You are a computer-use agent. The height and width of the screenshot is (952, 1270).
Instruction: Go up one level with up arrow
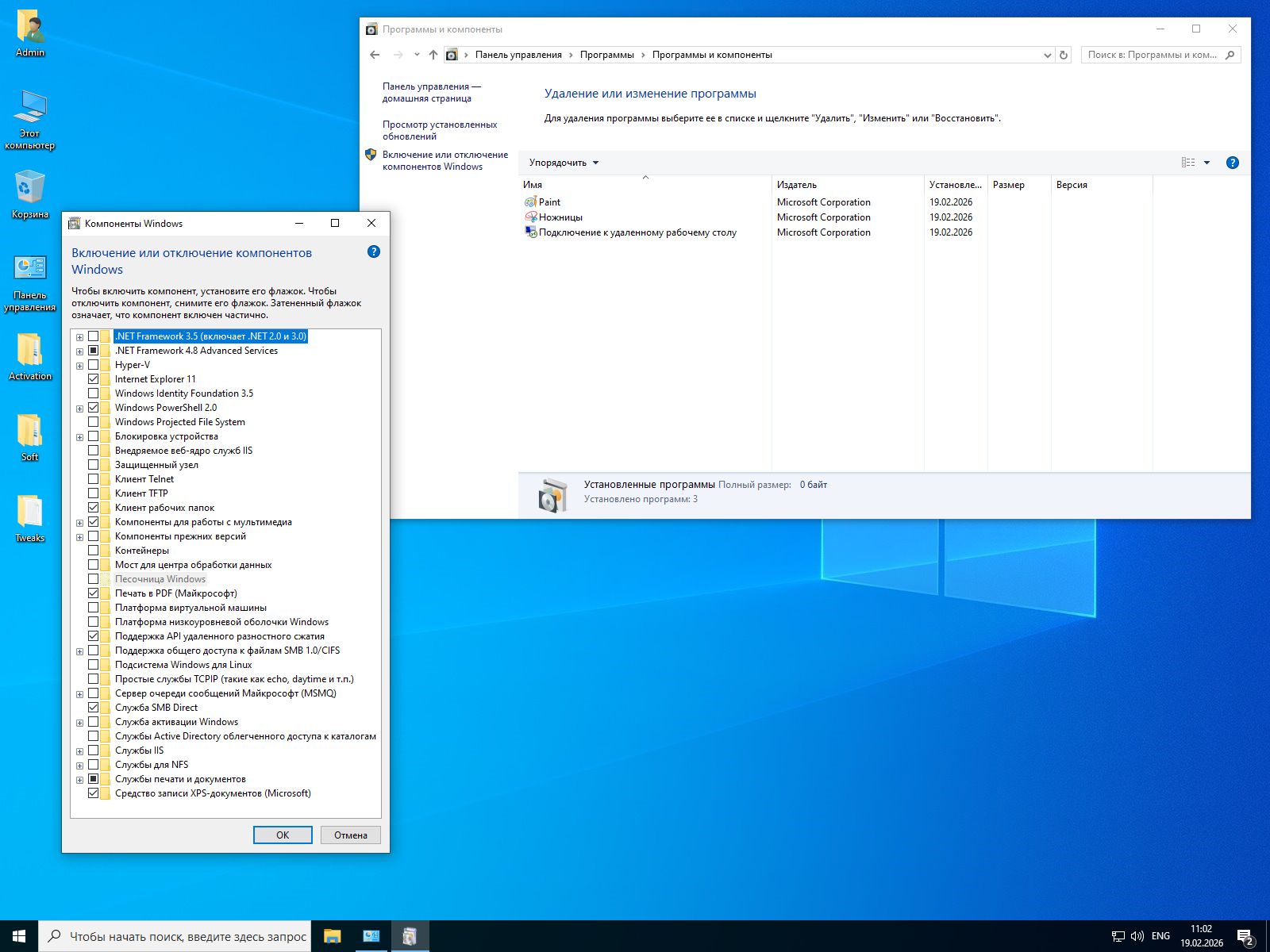click(433, 55)
